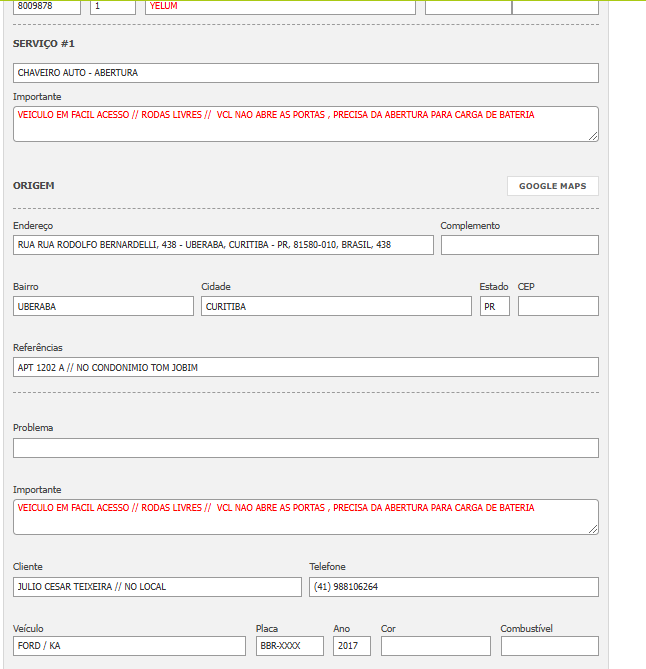646x669 pixels.
Task: Click the empty Combustível field
Action: 549,646
